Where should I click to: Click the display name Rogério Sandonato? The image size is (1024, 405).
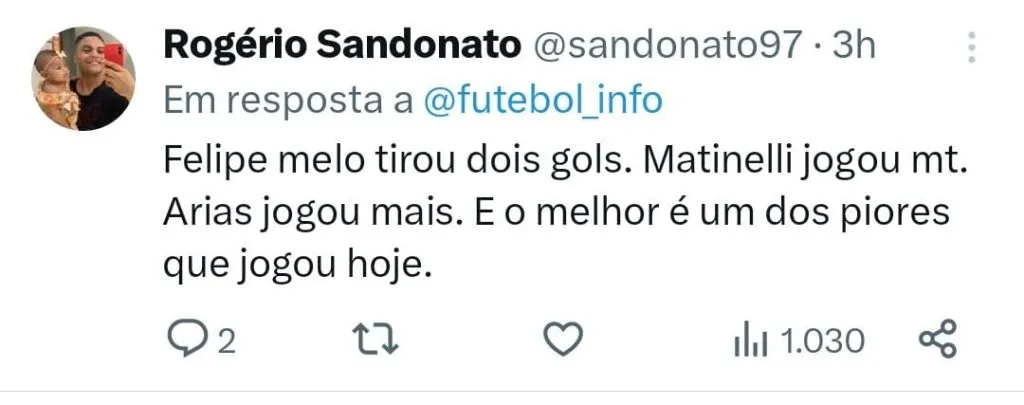(x=341, y=45)
